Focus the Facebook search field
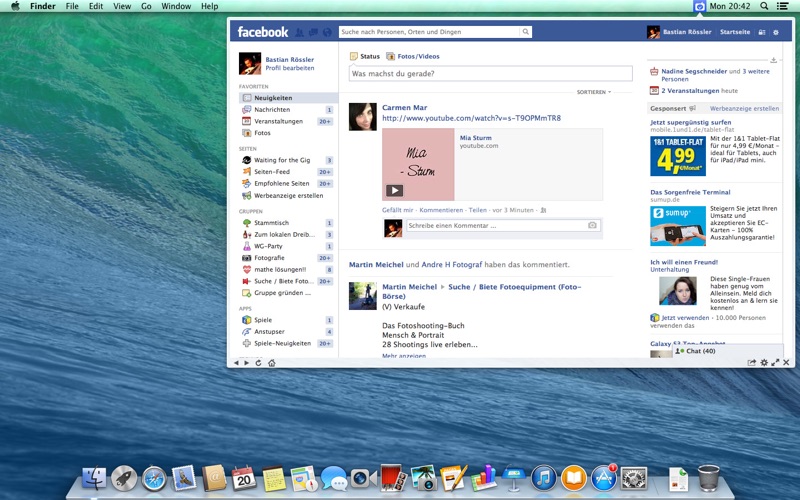 click(x=429, y=32)
